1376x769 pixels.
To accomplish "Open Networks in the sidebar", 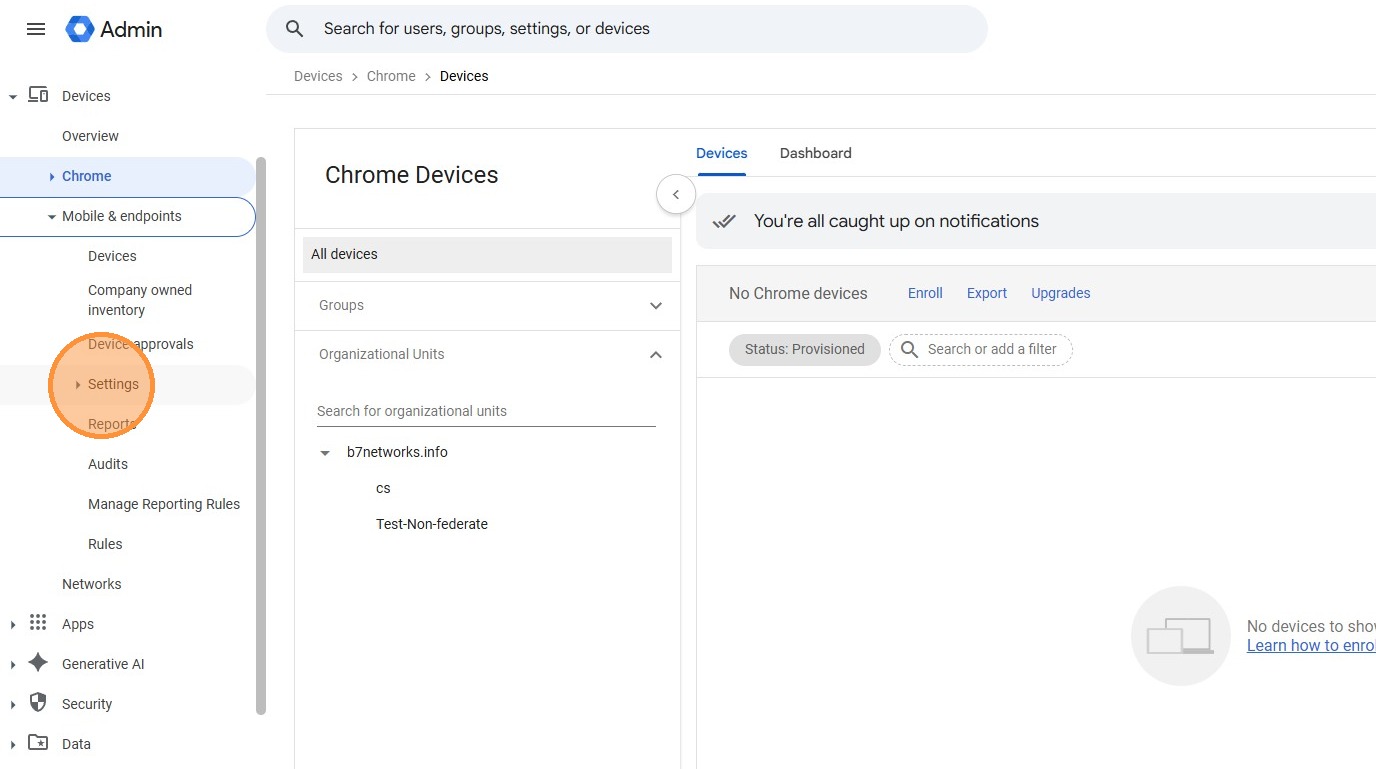I will pos(91,584).
